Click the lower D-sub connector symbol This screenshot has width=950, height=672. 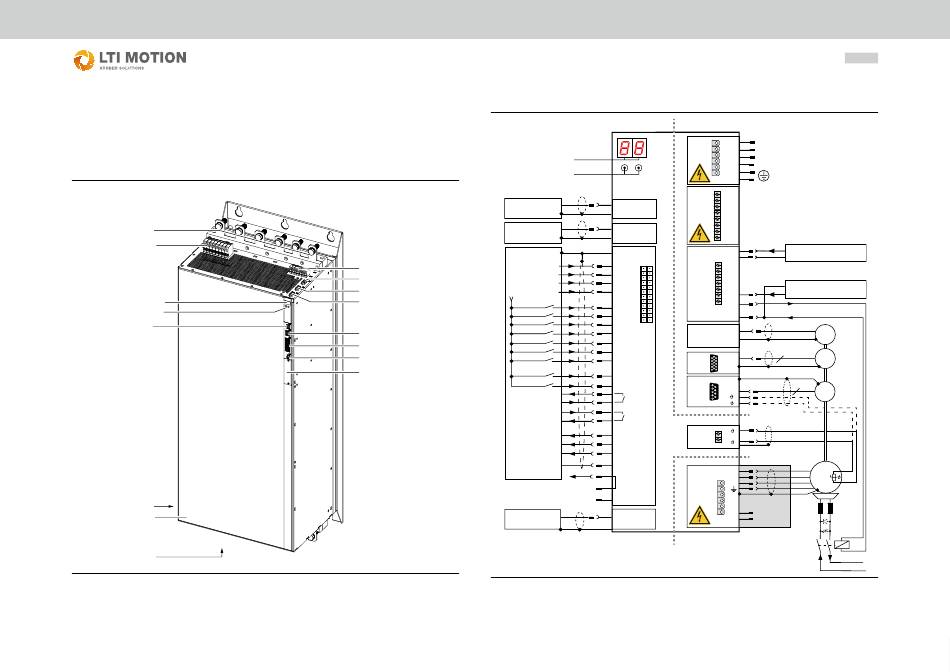pos(714,391)
